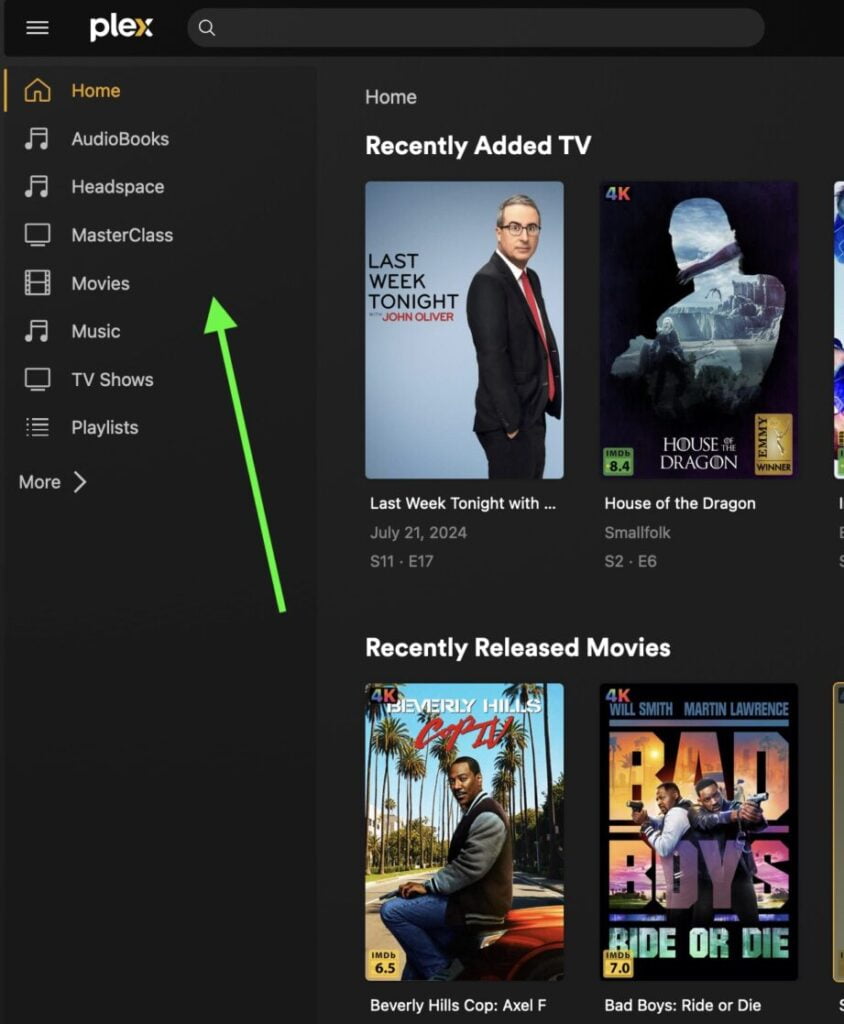
Task: Open the Recently Released Movies section
Action: point(517,648)
